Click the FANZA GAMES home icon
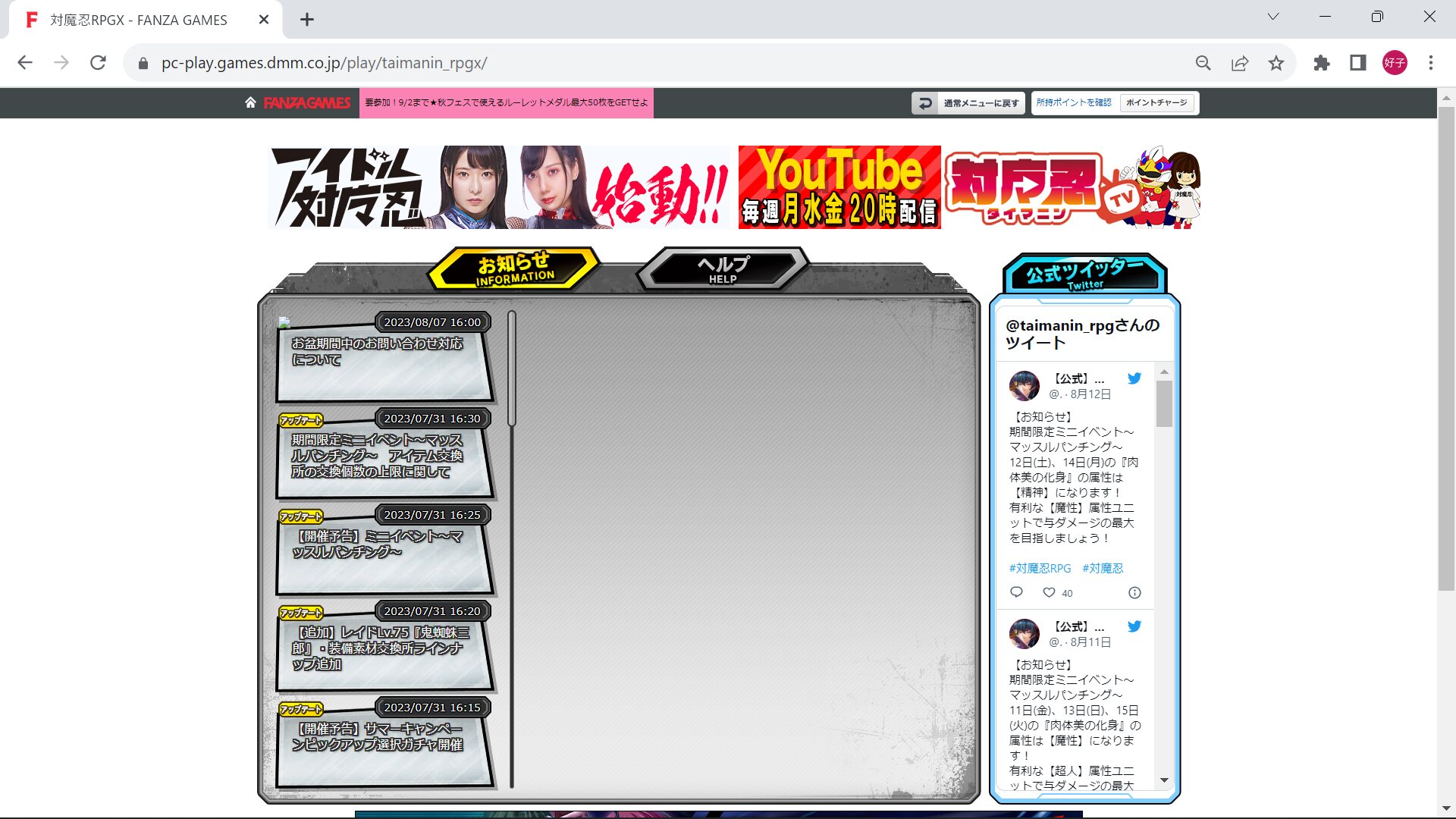This screenshot has height=819, width=1456. [x=250, y=102]
